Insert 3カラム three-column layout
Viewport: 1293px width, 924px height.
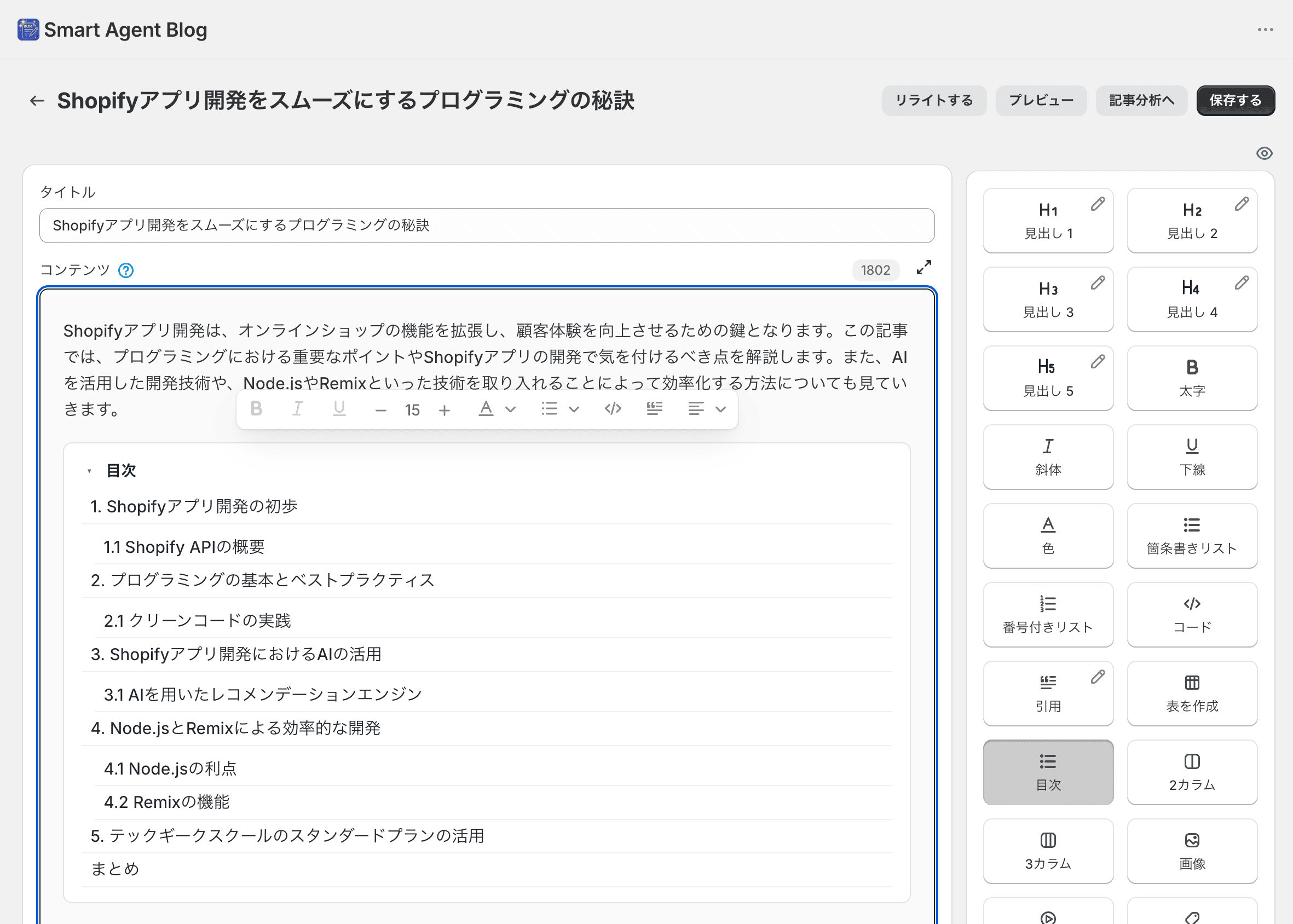1048,851
